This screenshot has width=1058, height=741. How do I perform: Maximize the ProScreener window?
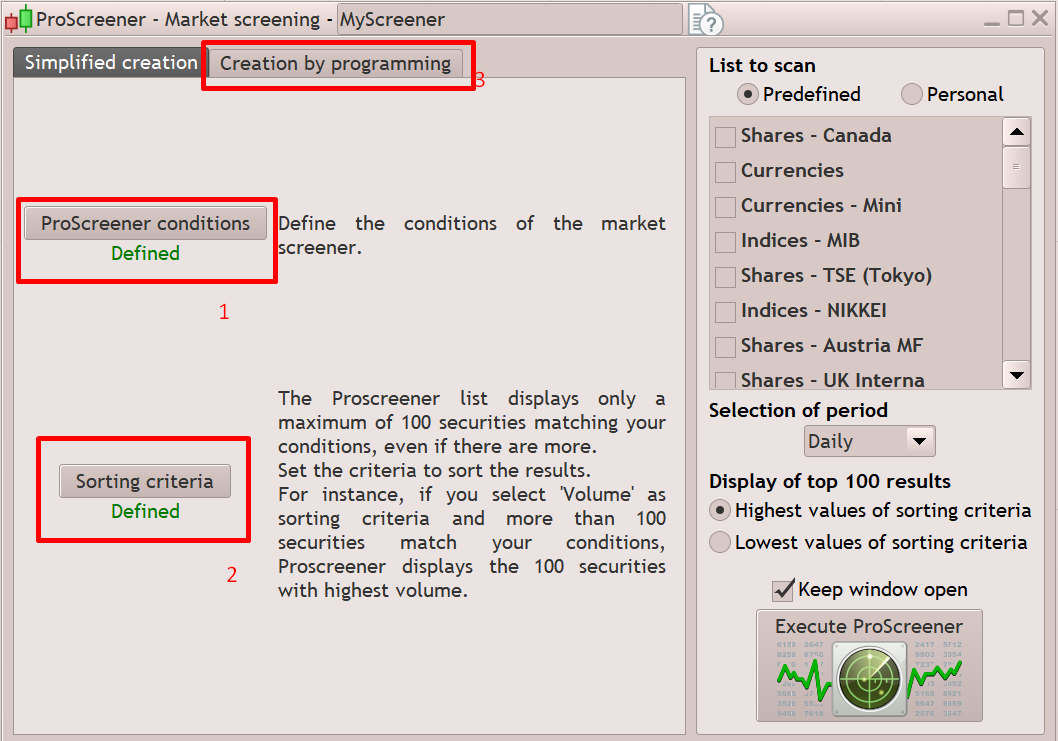click(x=1015, y=18)
